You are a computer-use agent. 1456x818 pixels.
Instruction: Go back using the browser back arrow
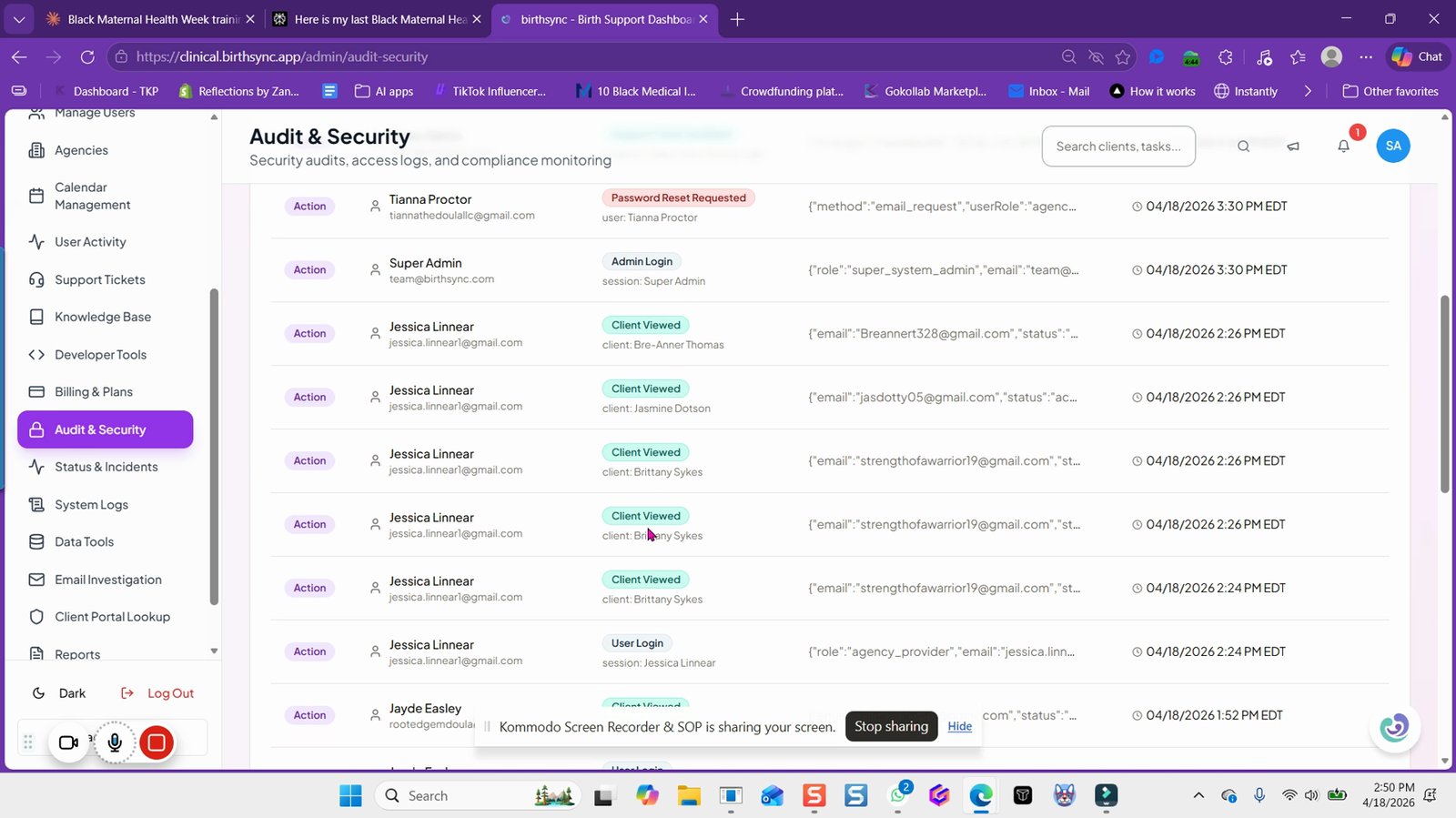pos(19,56)
